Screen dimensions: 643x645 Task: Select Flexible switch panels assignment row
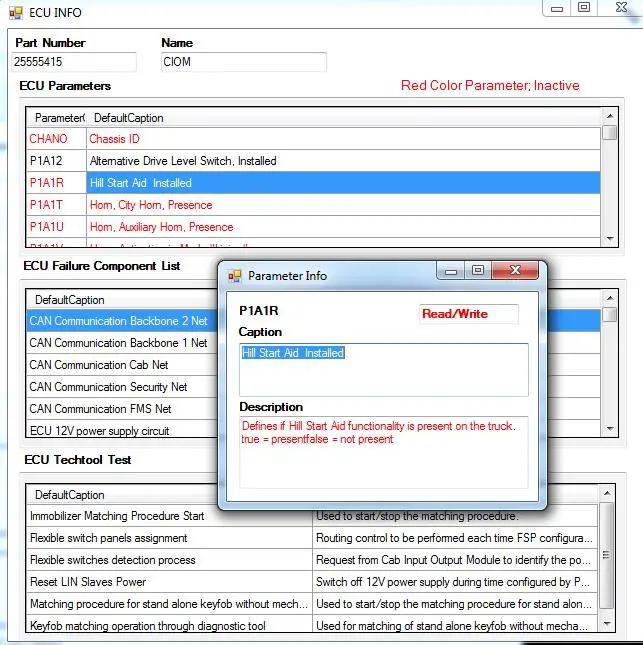coord(312,538)
